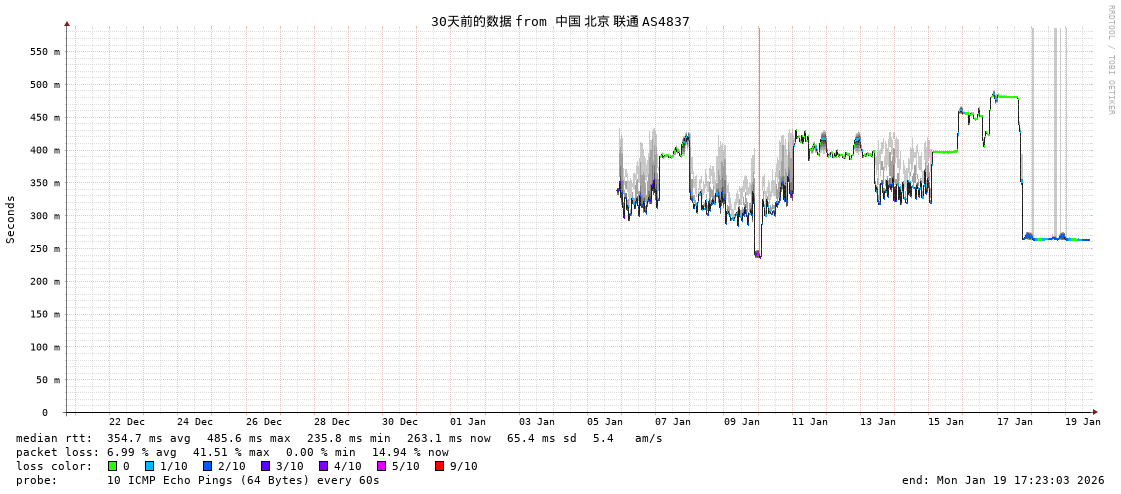Viewport: 1121px width, 494px height.
Task: Click the 15 Jan x-axis label
Action: click(946, 422)
